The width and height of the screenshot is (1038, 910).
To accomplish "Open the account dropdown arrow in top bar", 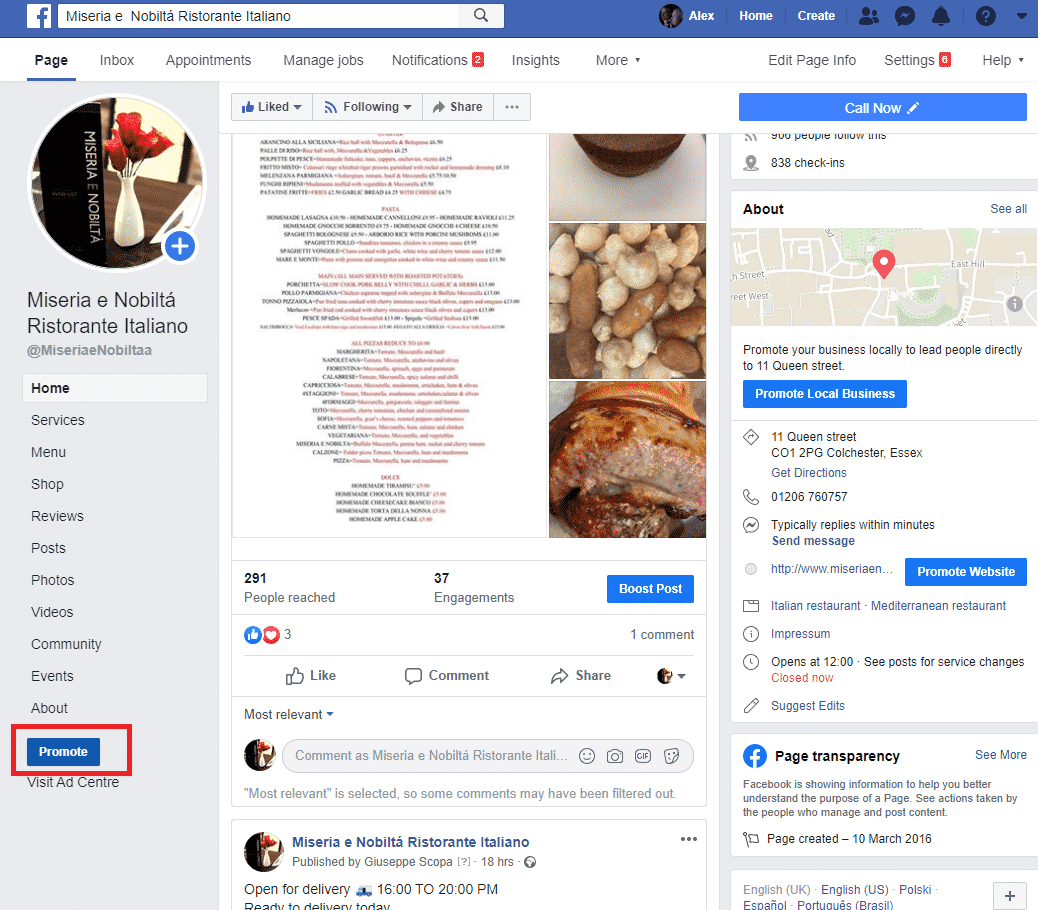I will point(1021,16).
